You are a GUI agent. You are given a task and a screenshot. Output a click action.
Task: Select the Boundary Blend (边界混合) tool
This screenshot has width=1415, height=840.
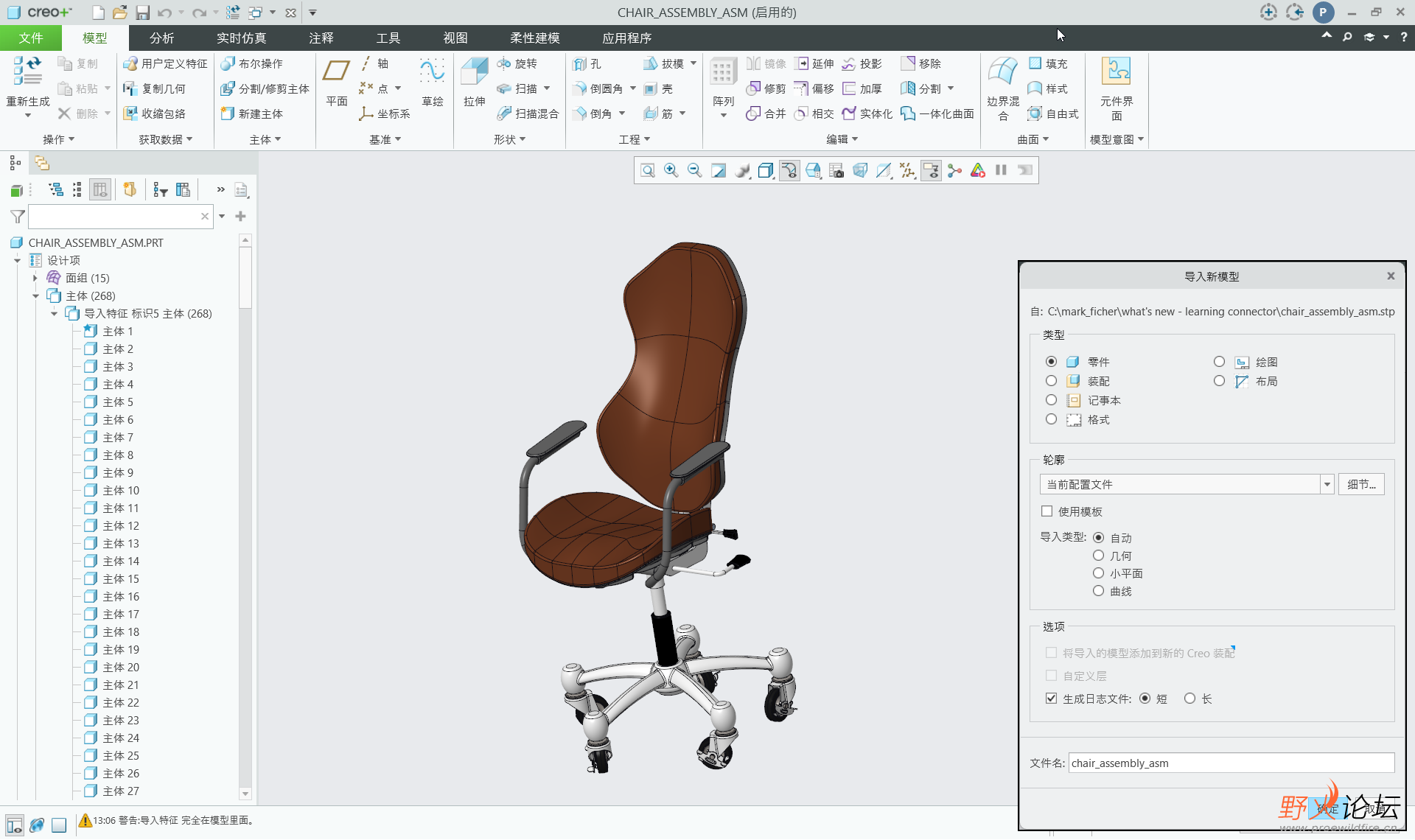[1002, 88]
